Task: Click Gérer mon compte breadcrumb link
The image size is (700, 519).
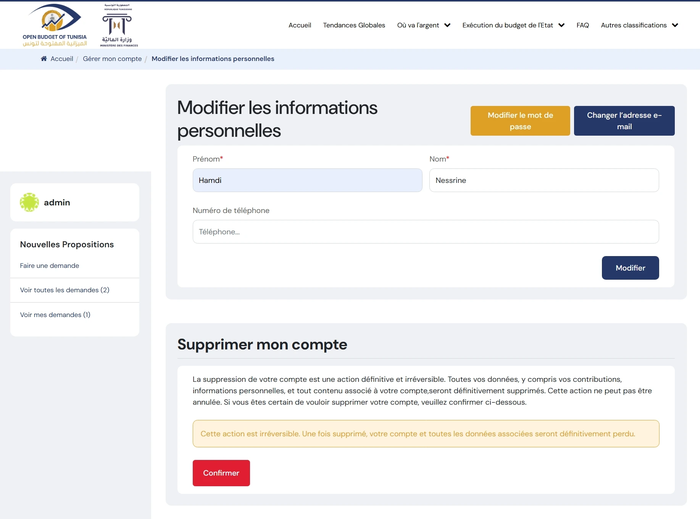Action: click(x=112, y=59)
